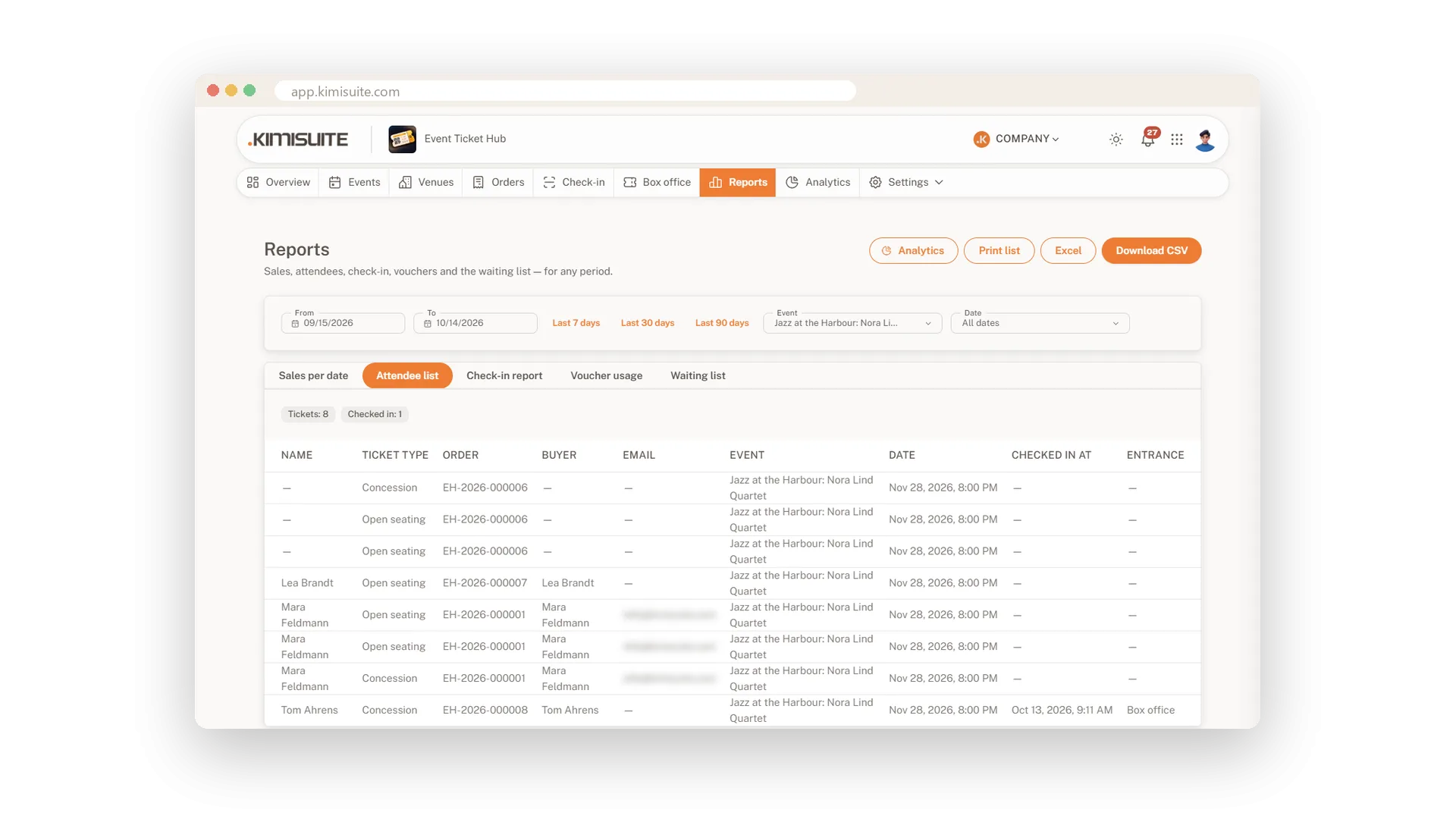Screen dimensions: 1456x819
Task: Open notifications bell with 27 badge
Action: click(1149, 138)
